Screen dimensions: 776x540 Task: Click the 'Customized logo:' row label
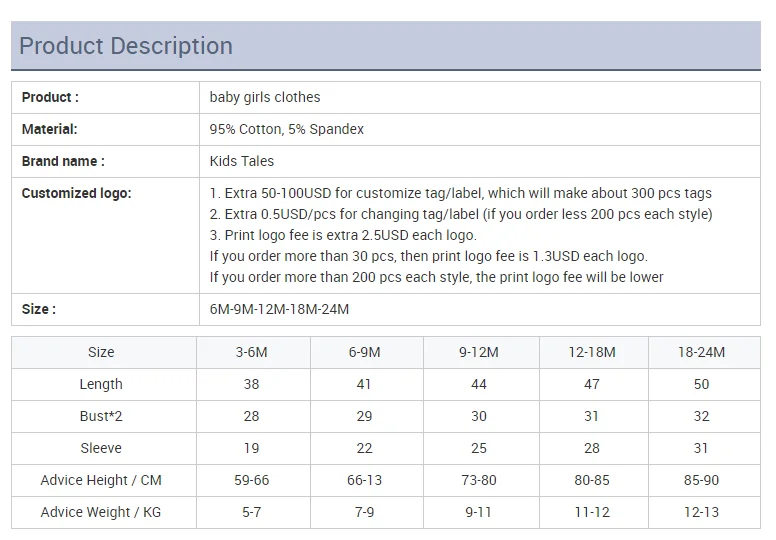76,193
